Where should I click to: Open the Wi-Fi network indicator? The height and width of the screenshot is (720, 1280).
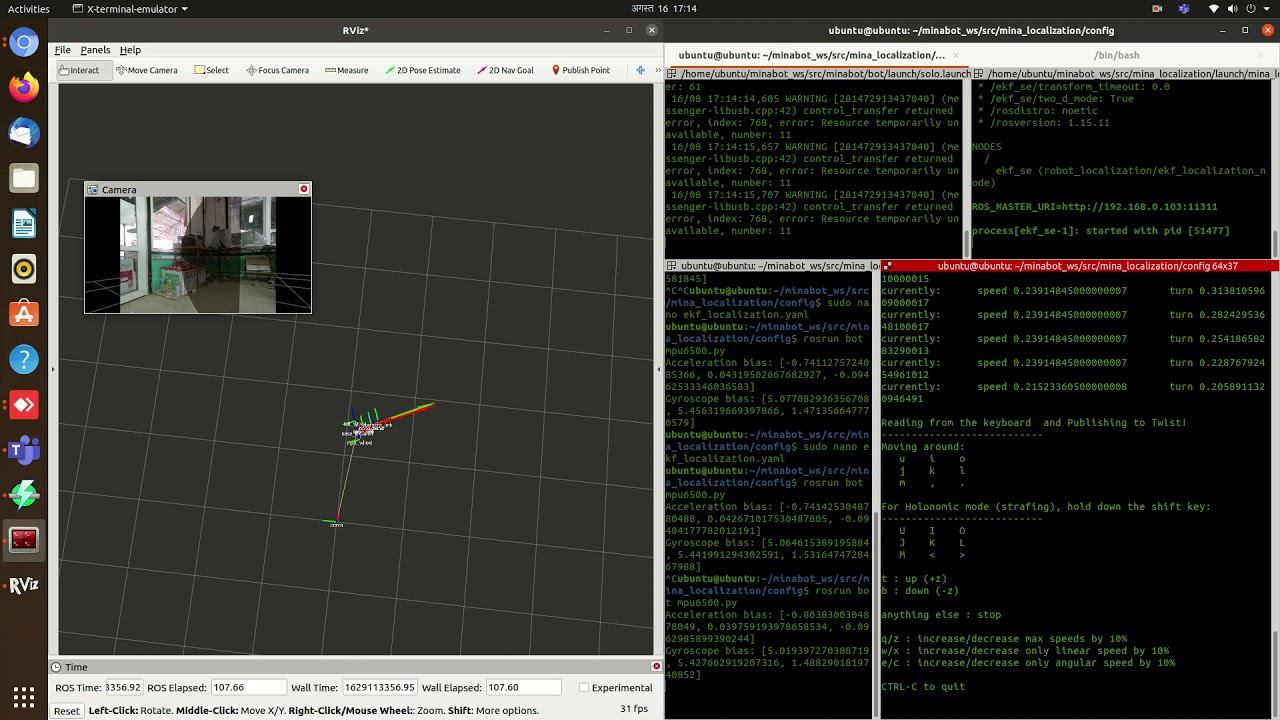tap(1215, 8)
